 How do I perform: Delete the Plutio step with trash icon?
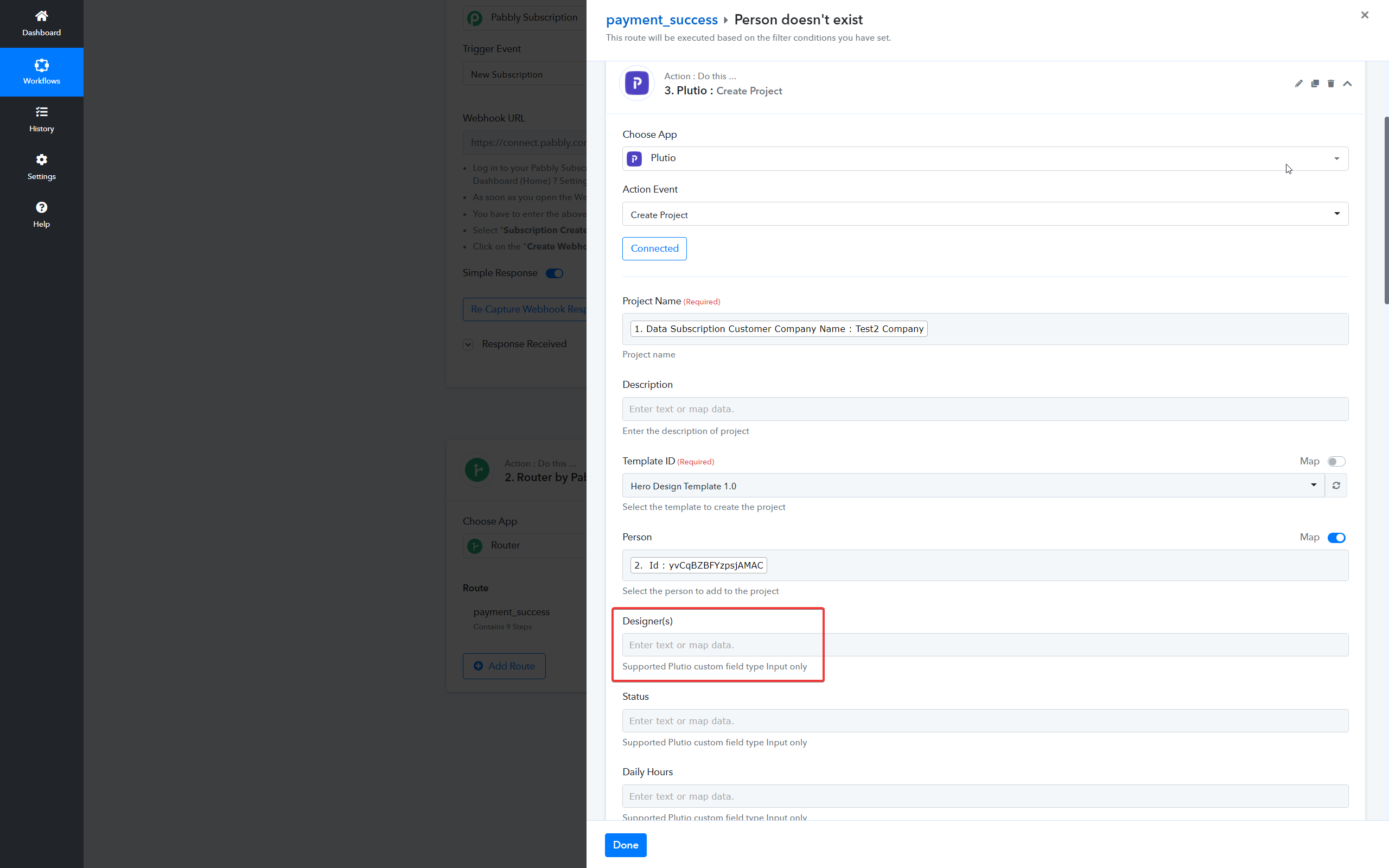pos(1330,84)
